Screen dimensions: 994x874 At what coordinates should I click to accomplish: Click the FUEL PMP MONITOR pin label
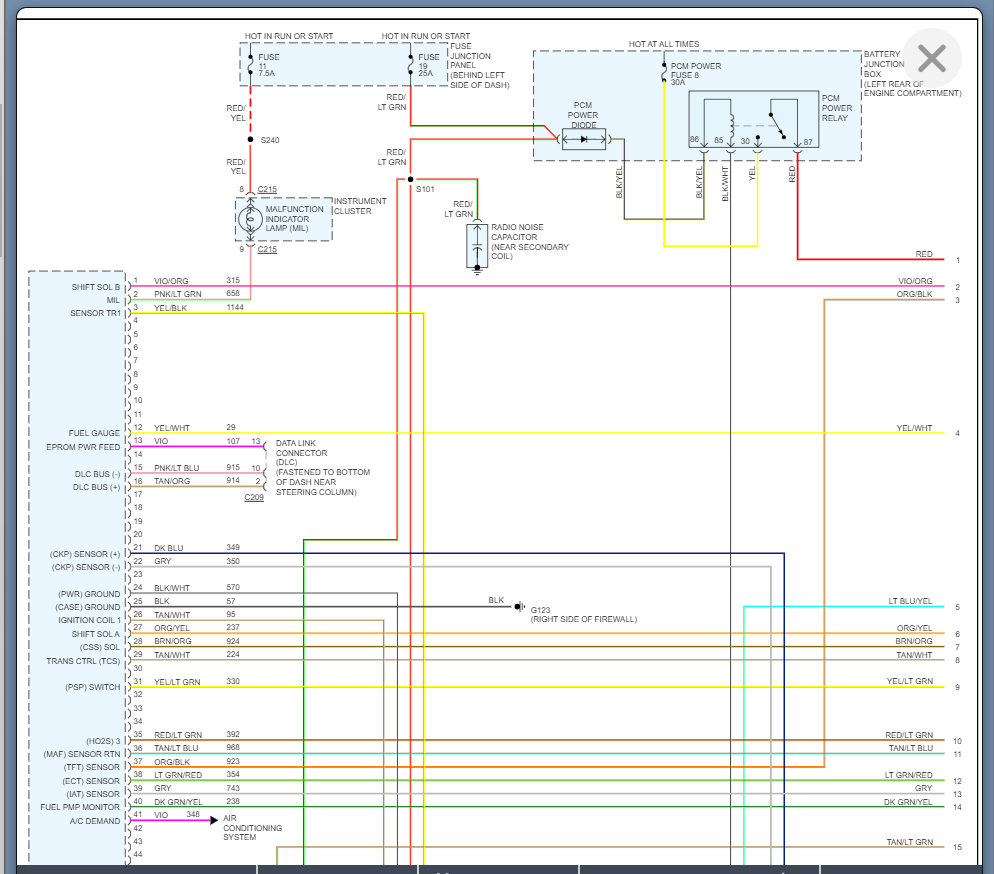click(80, 807)
